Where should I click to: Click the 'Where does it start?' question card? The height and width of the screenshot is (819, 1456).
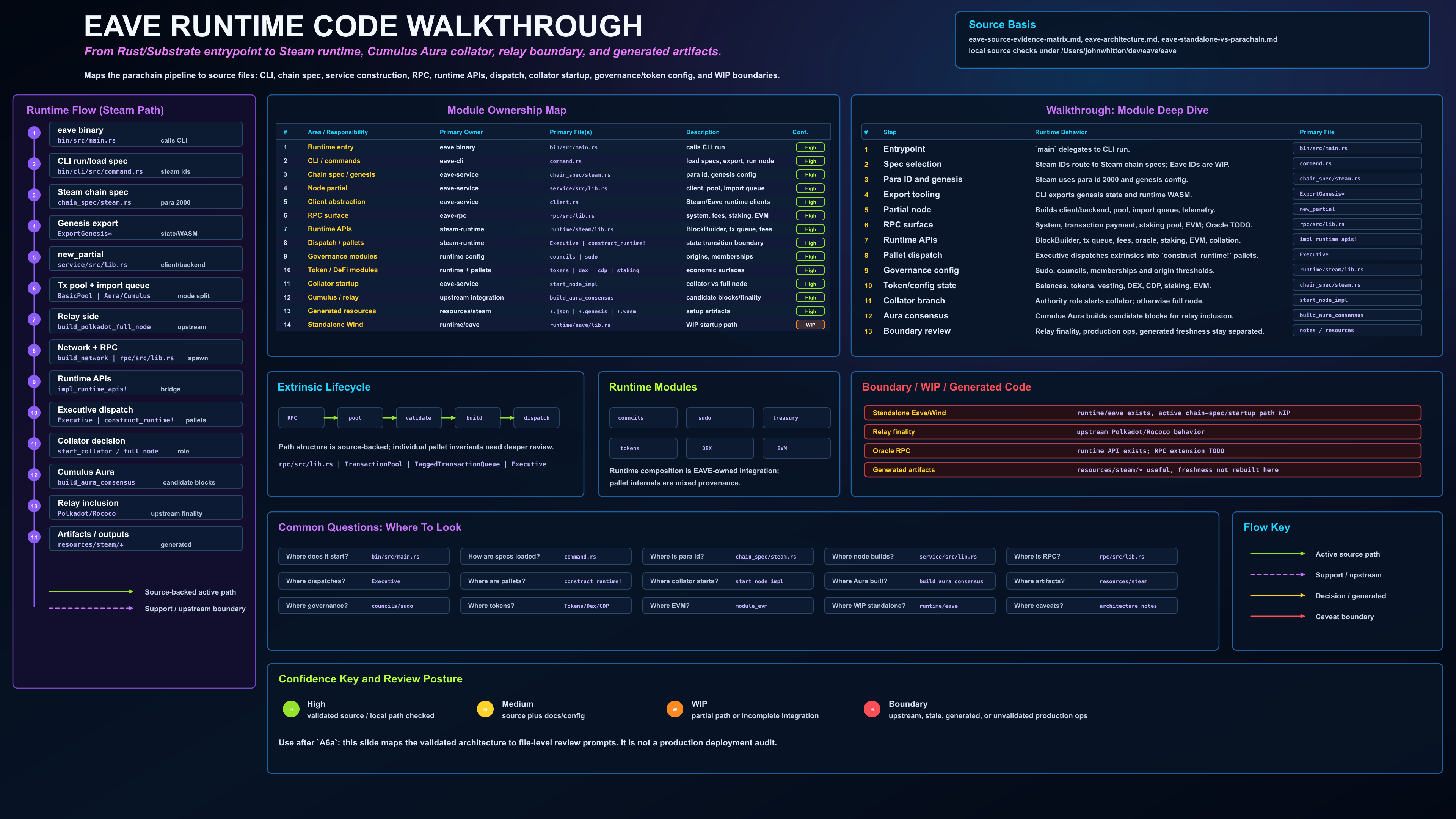click(x=364, y=556)
